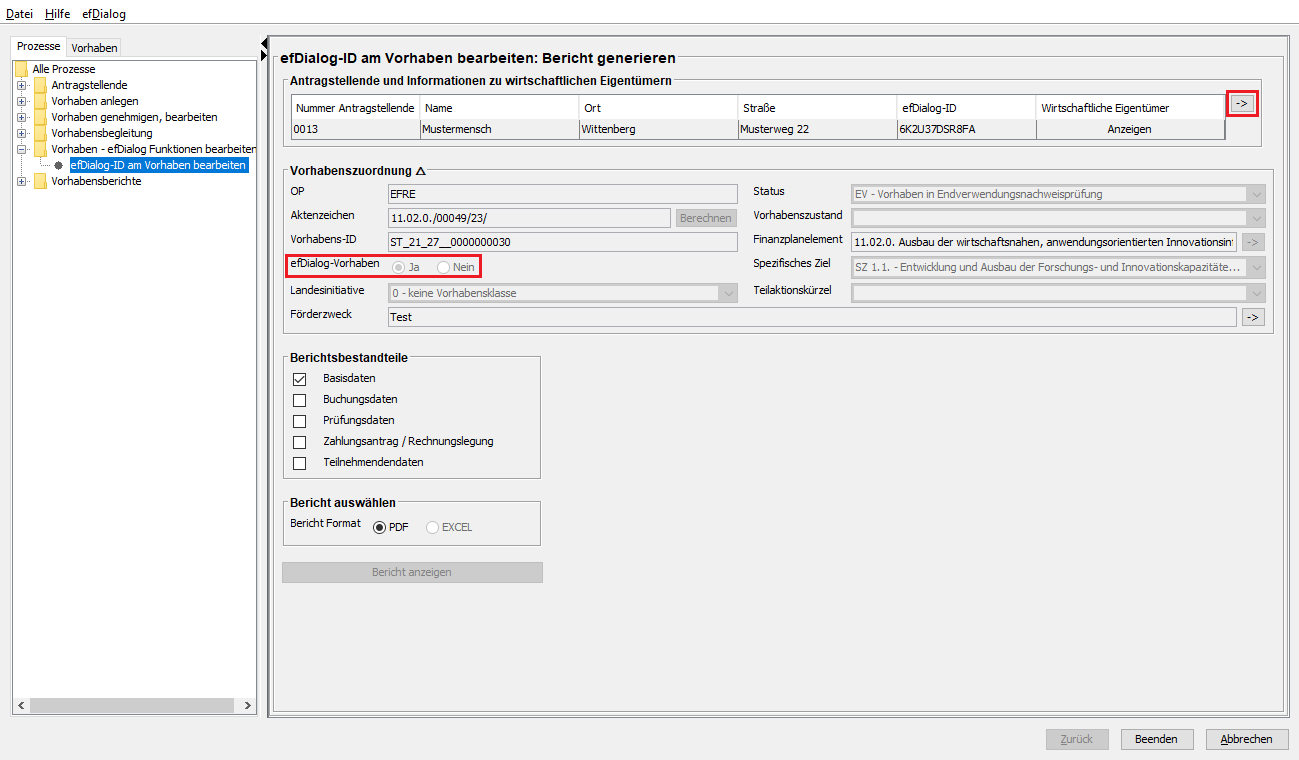This screenshot has width=1299, height=760.
Task: Click the Beenden button
Action: (x=1156, y=739)
